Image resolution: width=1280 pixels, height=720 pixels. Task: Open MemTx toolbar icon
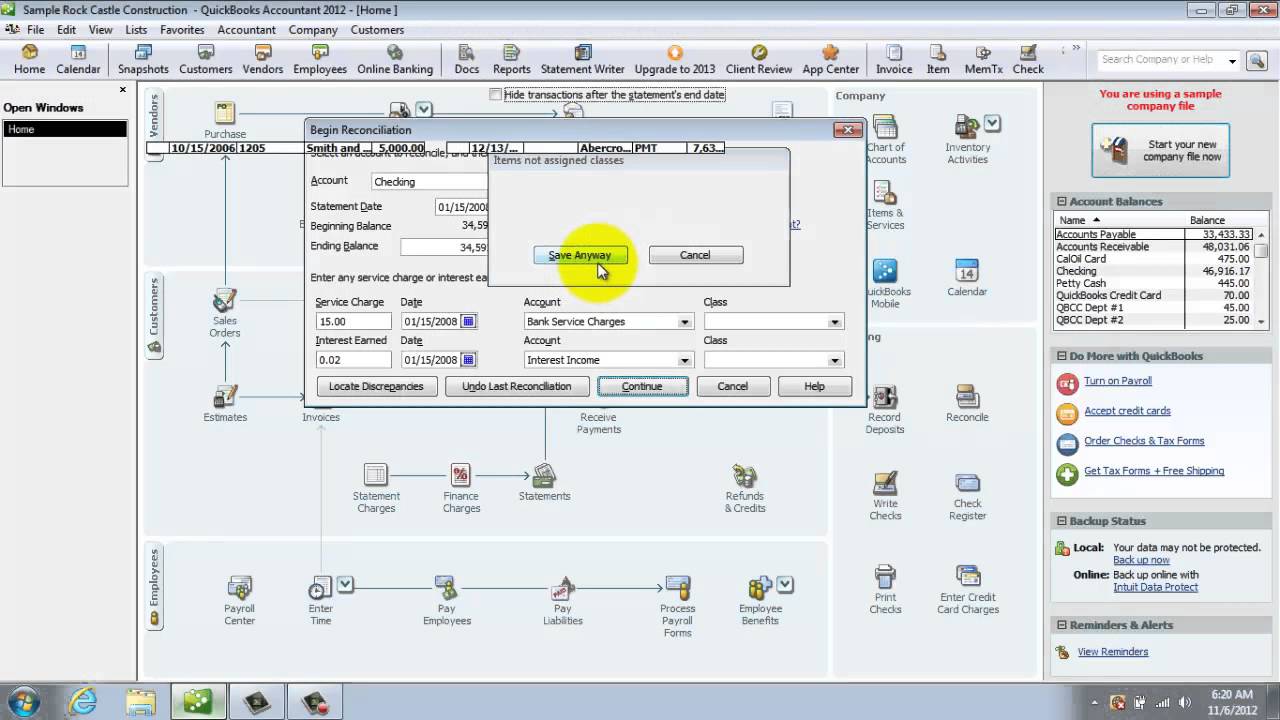pos(984,60)
